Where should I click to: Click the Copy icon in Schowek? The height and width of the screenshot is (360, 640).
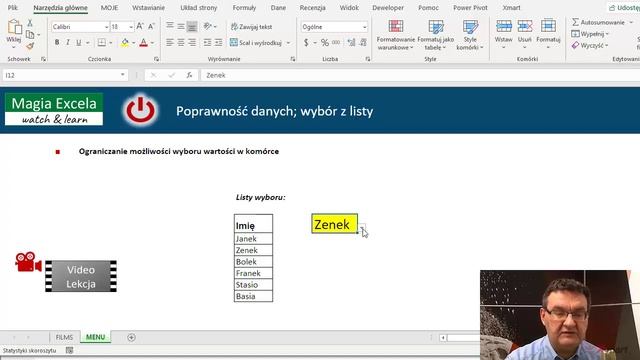coord(30,35)
